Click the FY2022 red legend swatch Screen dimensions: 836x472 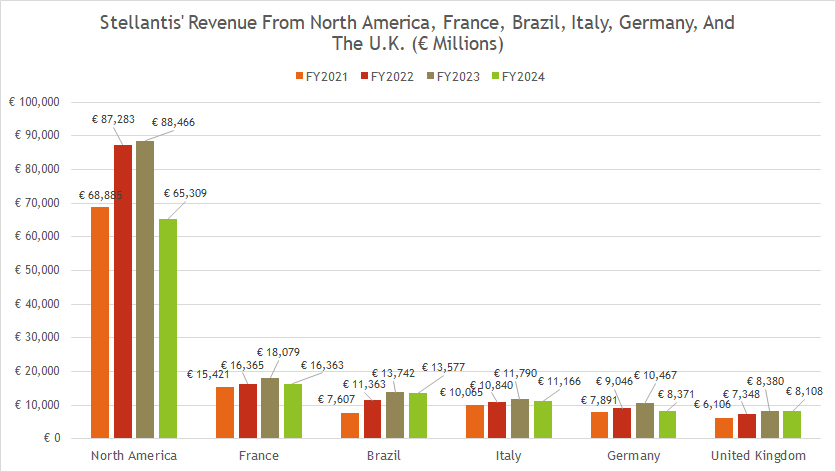(x=365, y=76)
